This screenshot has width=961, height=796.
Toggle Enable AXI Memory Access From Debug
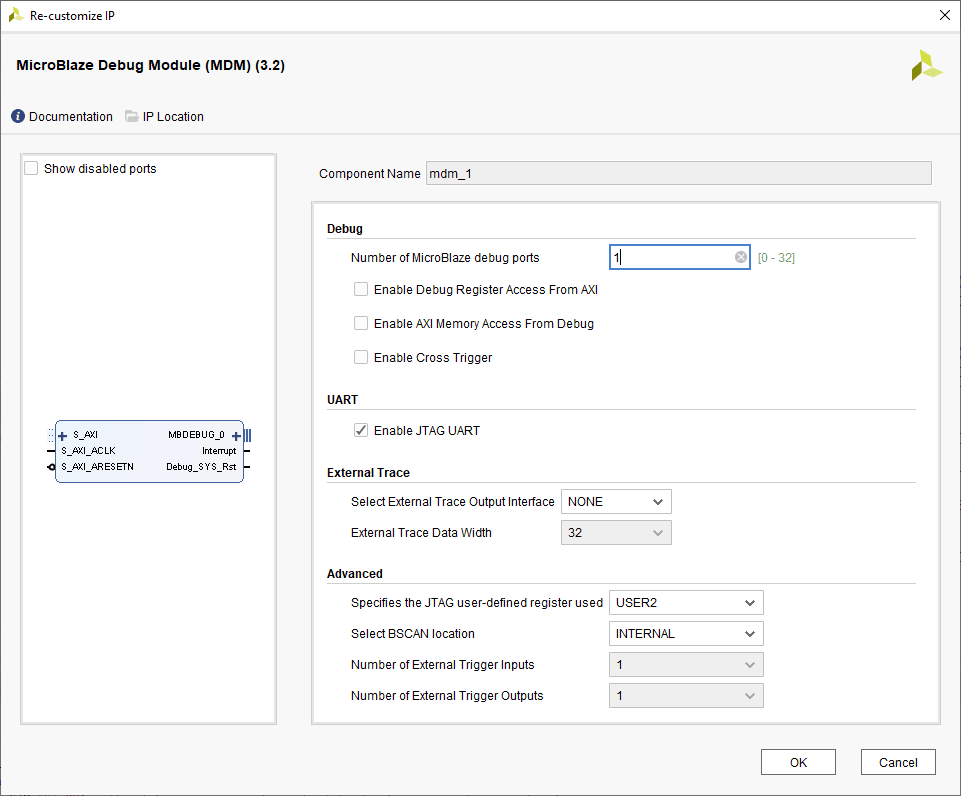(x=361, y=324)
